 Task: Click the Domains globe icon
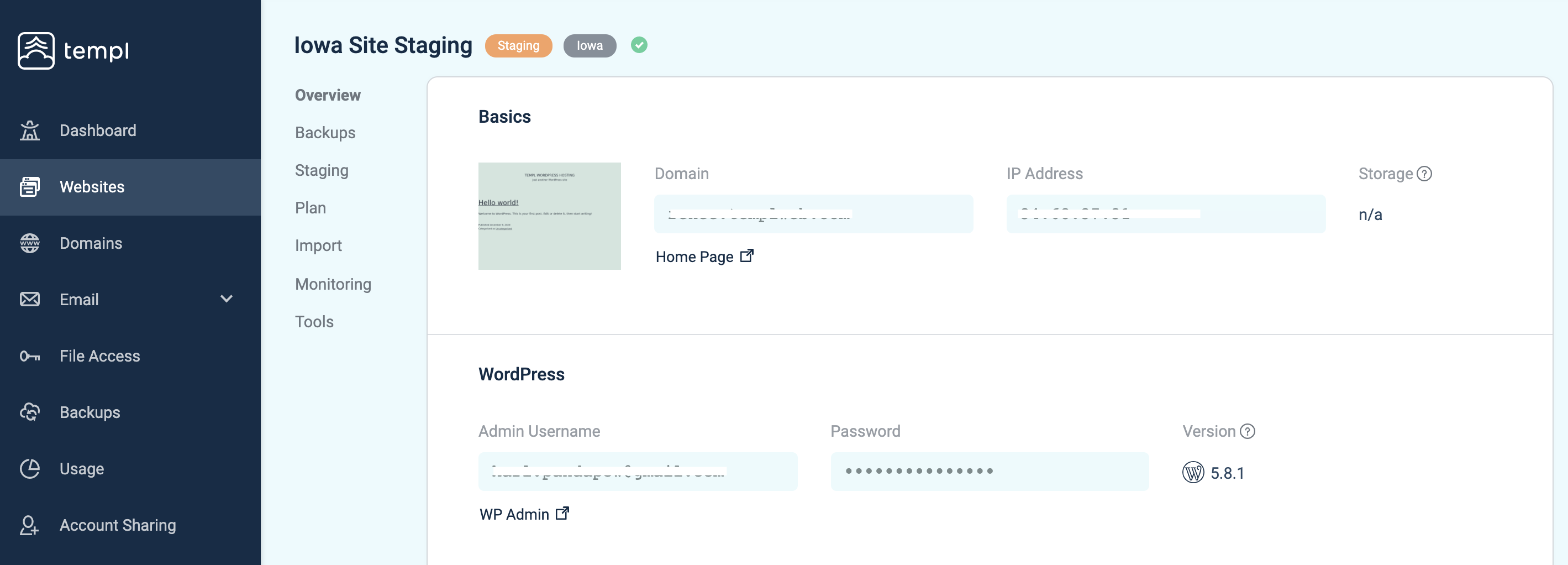pyautogui.click(x=29, y=243)
